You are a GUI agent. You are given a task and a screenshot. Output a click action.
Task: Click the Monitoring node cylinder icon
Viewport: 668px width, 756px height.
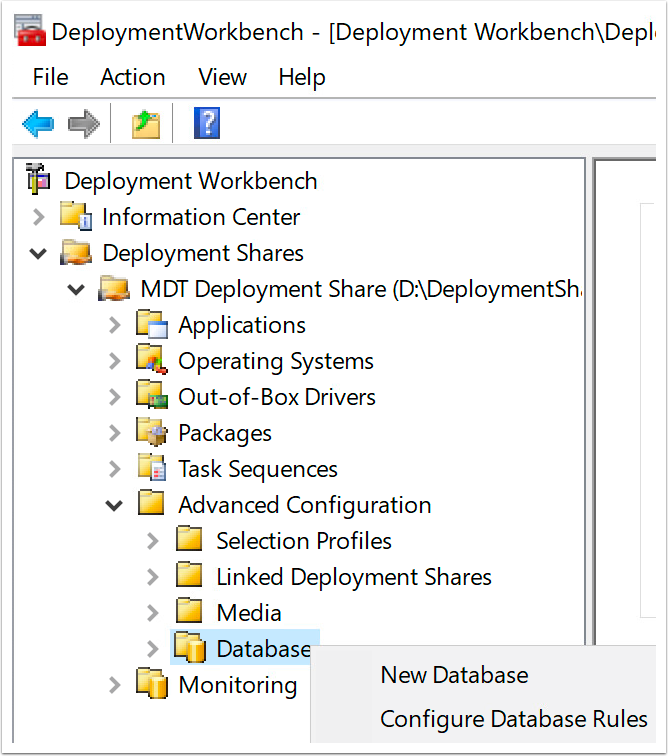point(152,683)
